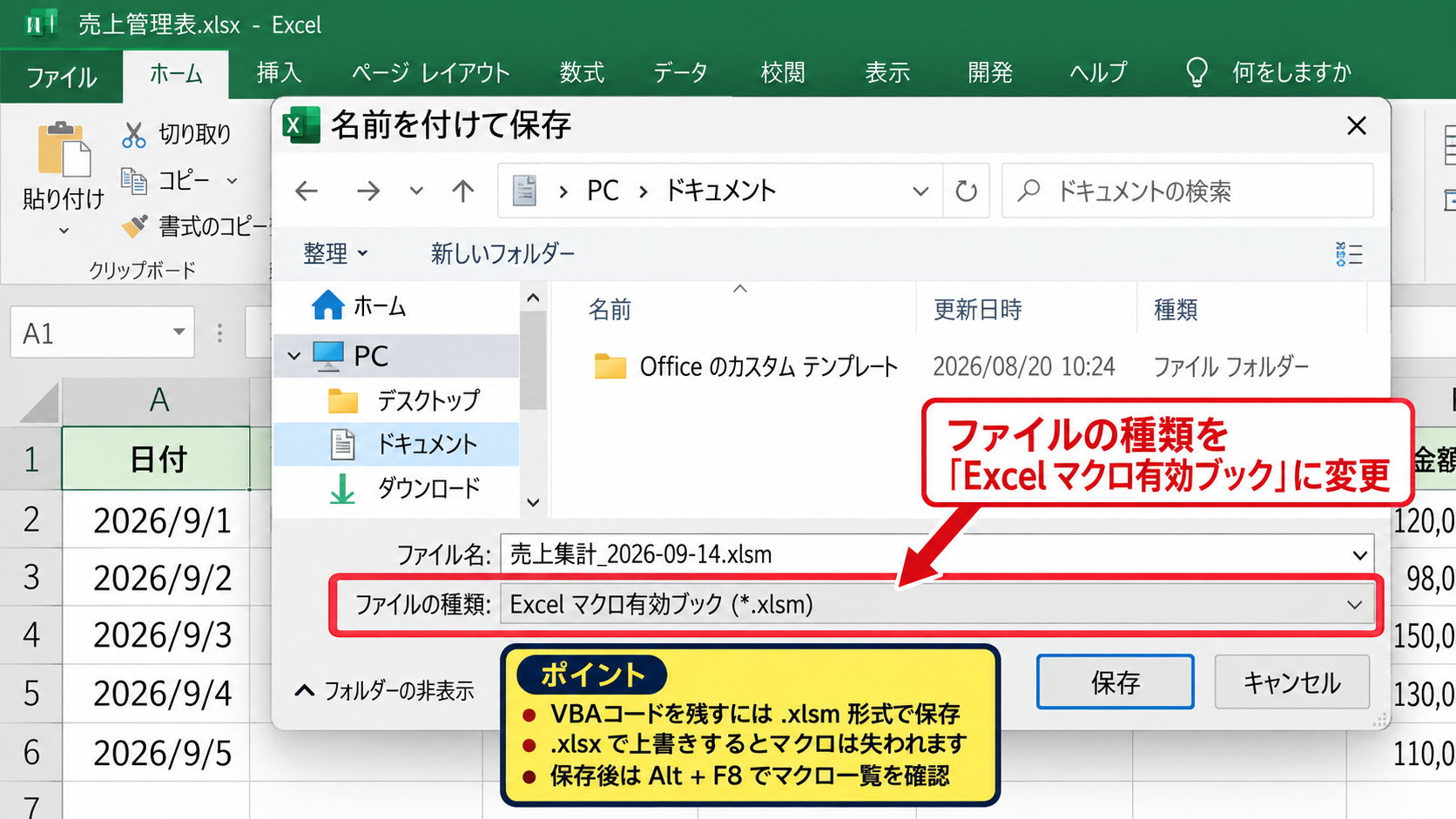Click the lightbulb Tell Me icon

point(1197,72)
